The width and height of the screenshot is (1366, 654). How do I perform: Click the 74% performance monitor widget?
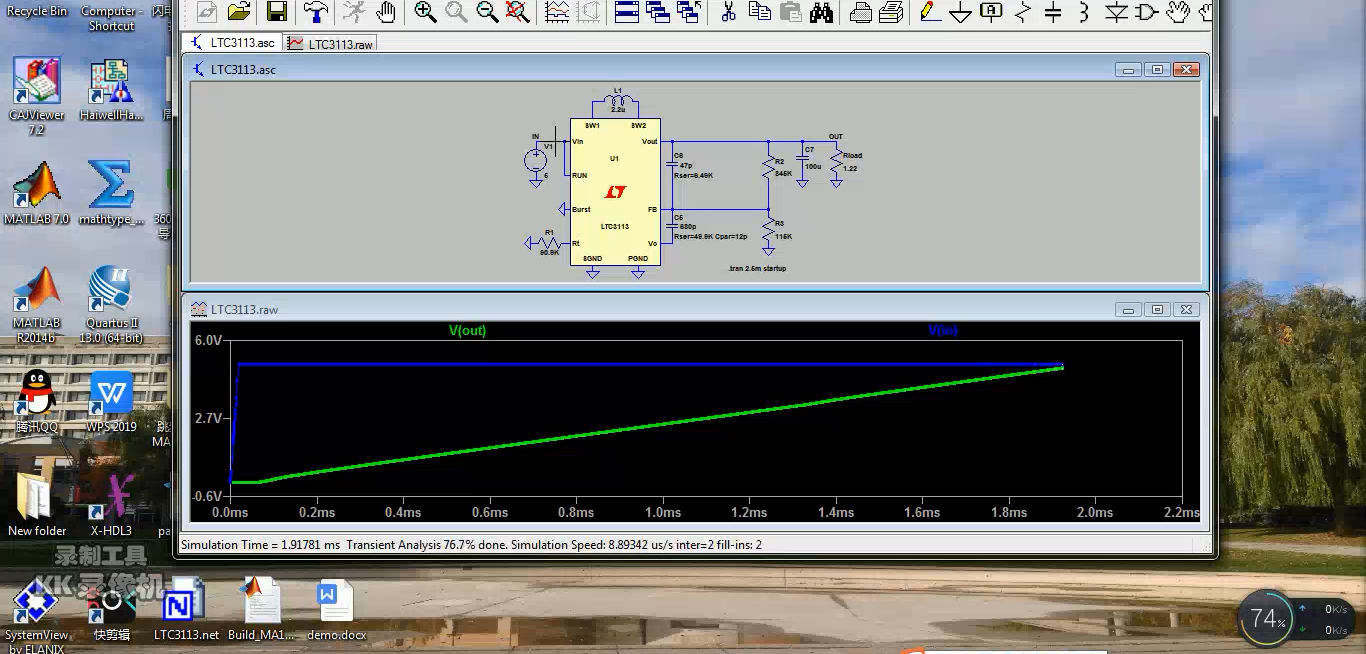1265,619
